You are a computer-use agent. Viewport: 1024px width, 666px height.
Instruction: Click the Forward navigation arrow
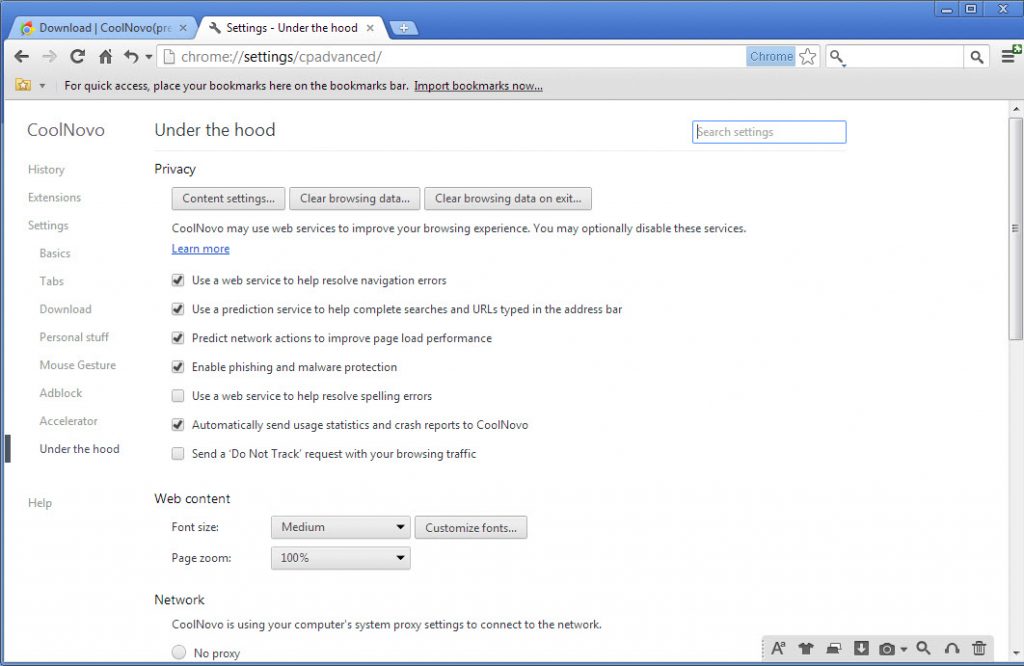click(x=50, y=57)
